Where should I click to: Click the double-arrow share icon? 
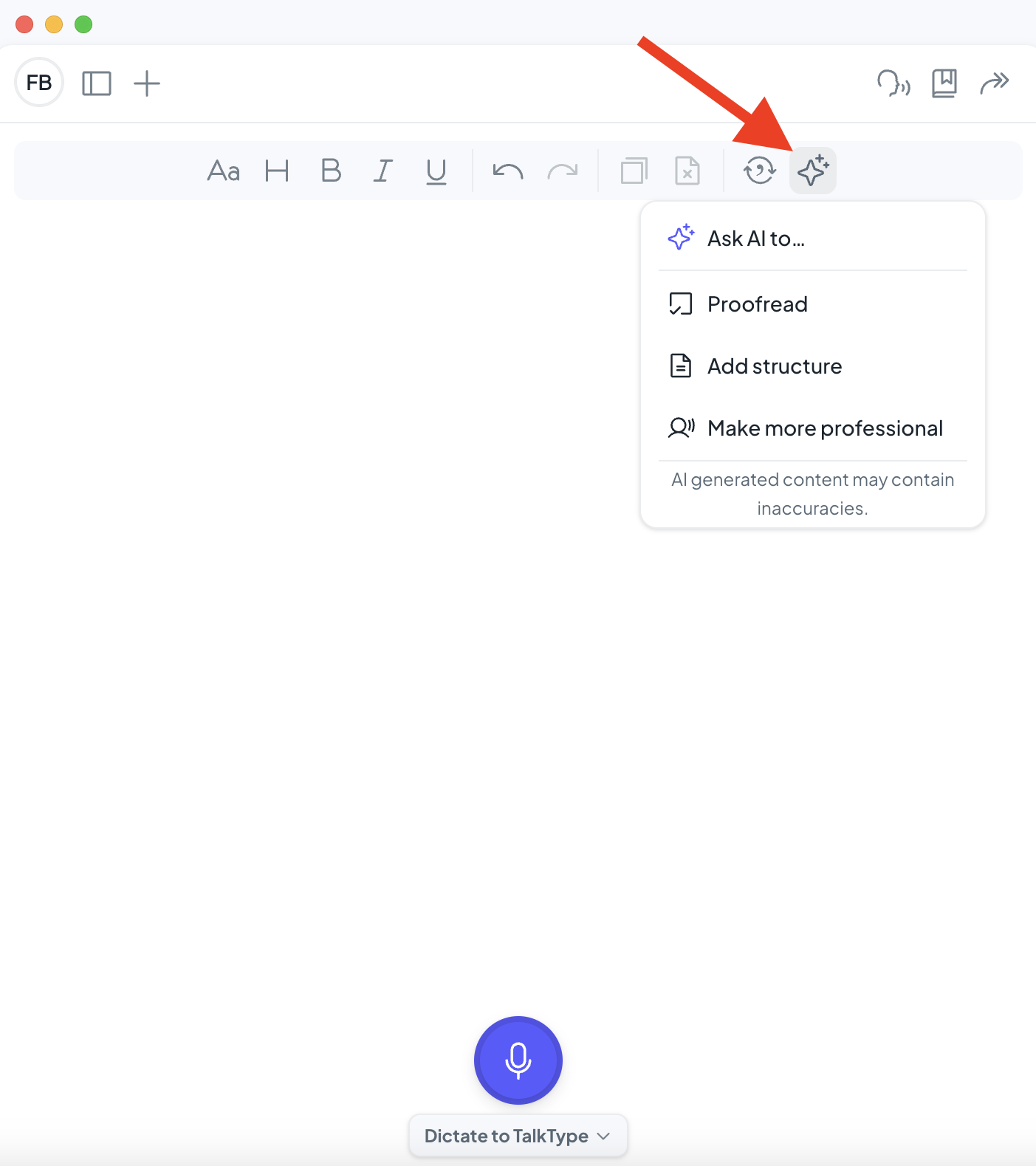[x=995, y=83]
